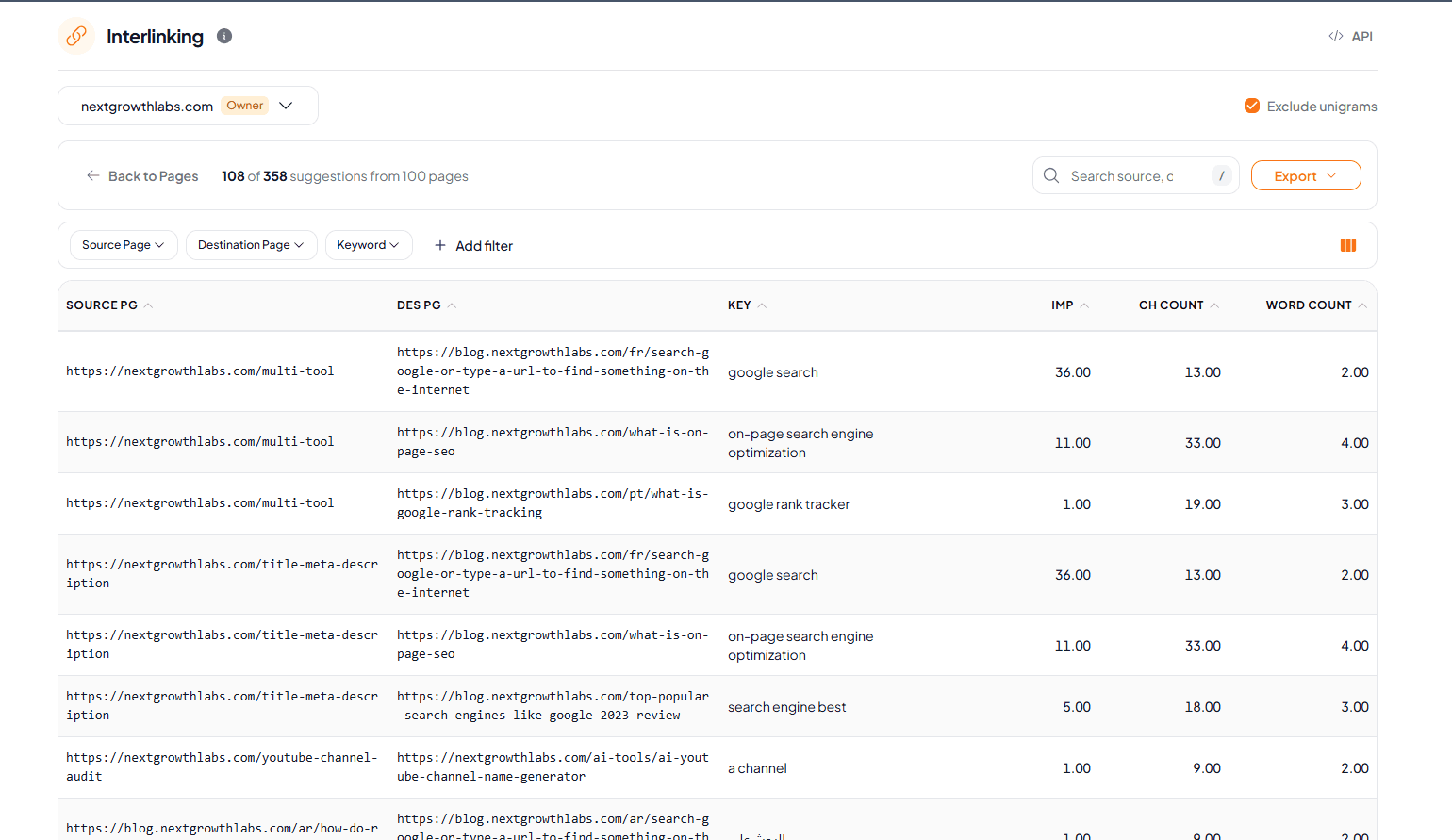Click the Owner badge label

(x=245, y=106)
